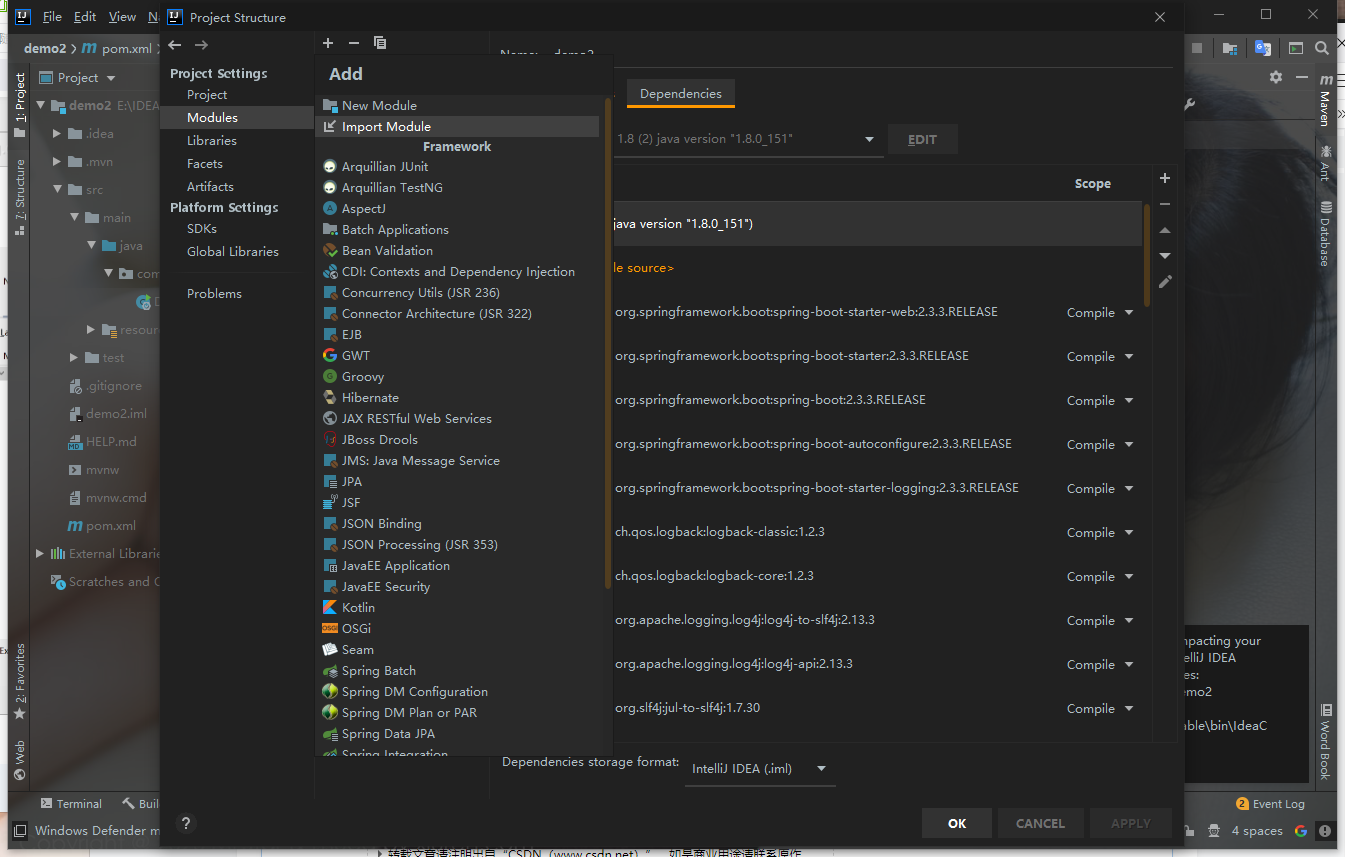Open the Database tool window
The width and height of the screenshot is (1345, 857).
coord(1326,232)
